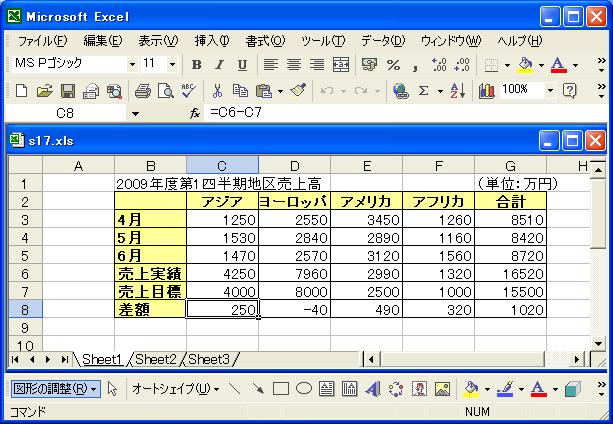Paste clipboard contents
This screenshot has width=613, height=424.
(x=263, y=91)
